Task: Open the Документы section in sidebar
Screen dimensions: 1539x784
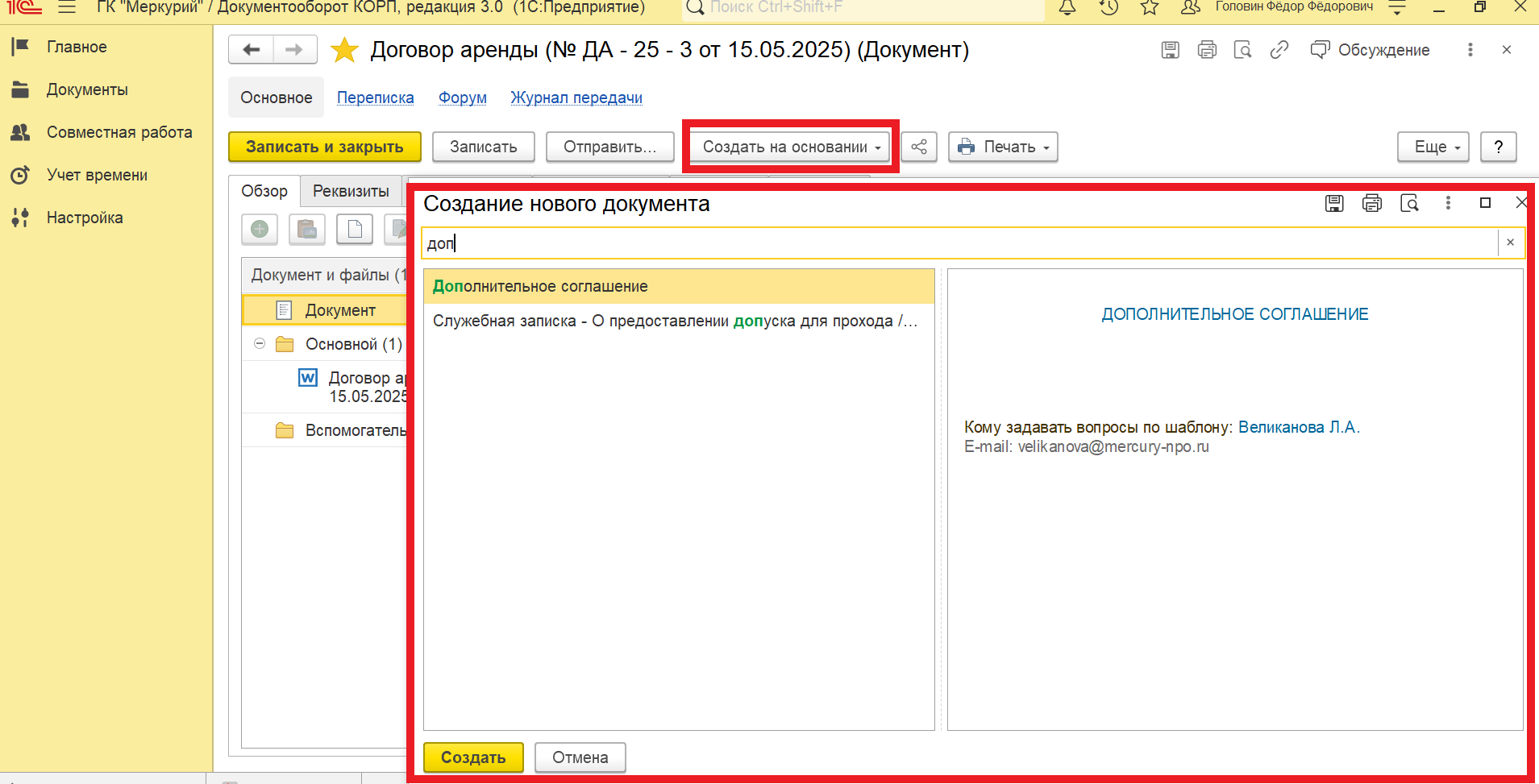Action: [x=87, y=89]
